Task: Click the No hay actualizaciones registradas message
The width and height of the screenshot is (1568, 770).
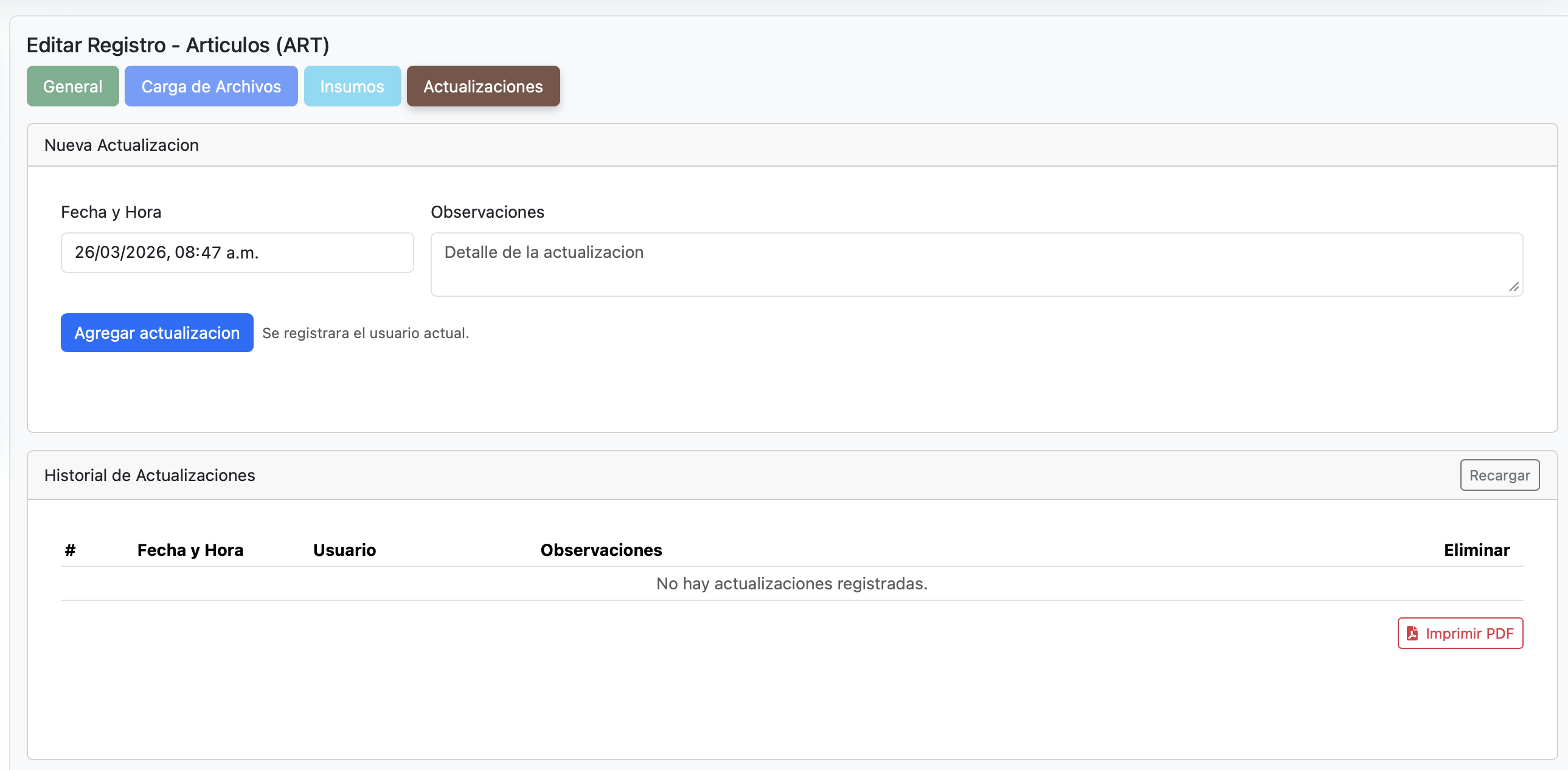Action: click(x=791, y=583)
